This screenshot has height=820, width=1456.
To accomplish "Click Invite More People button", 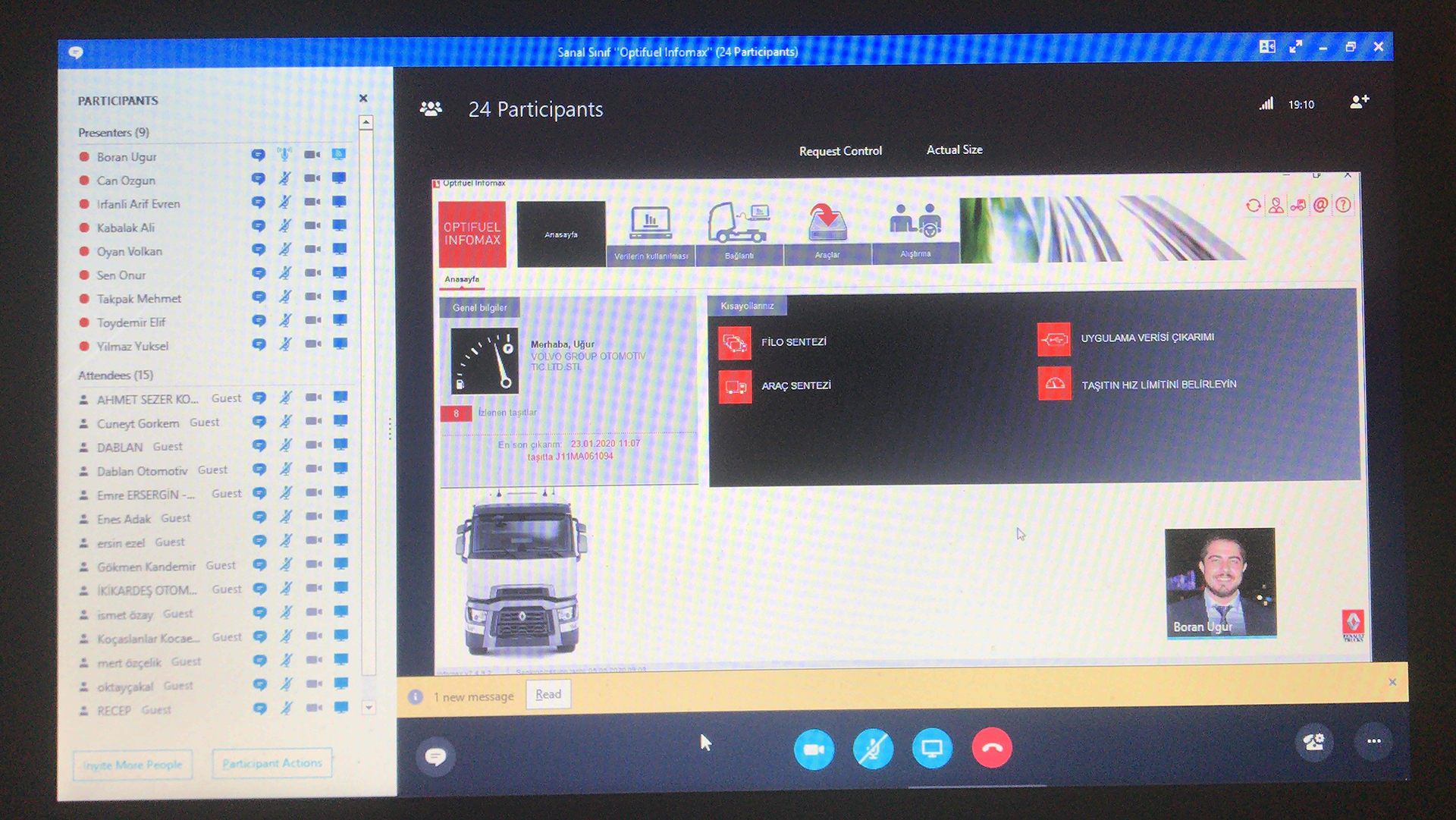I will click(x=133, y=765).
